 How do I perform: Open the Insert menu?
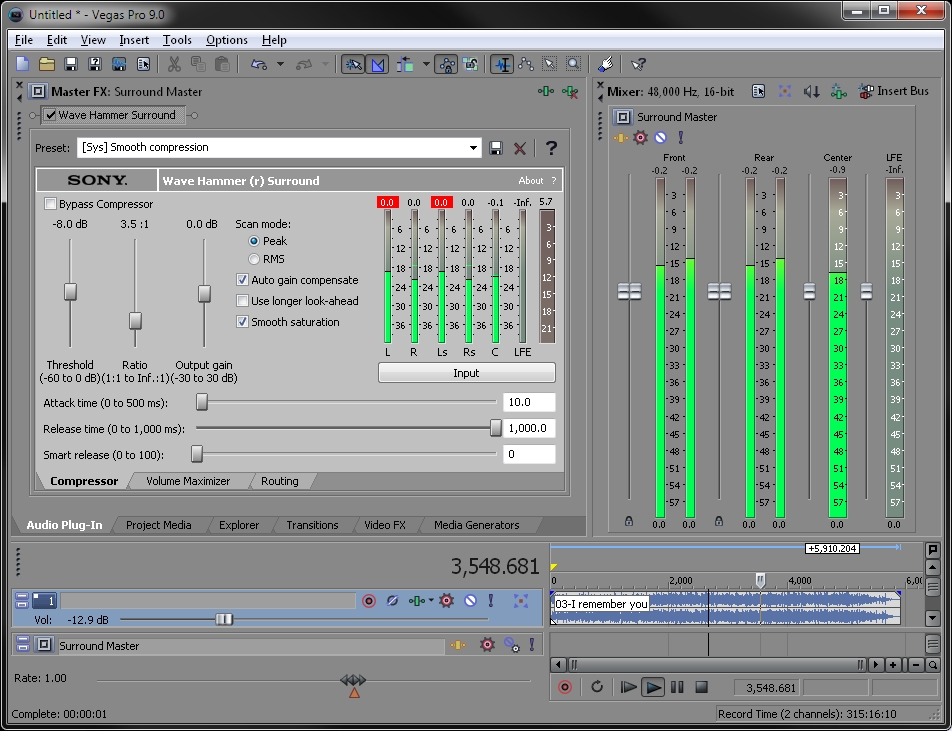(x=134, y=40)
